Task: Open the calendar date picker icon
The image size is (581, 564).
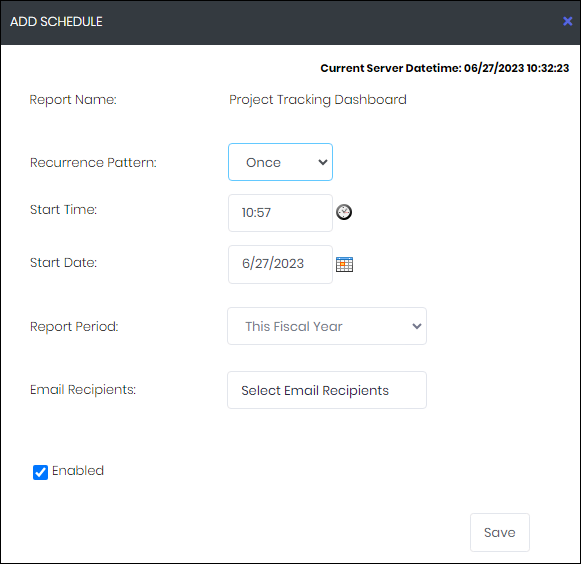Action: pos(344,264)
